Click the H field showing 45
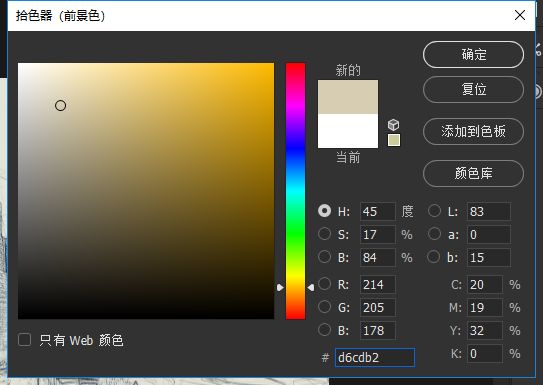The image size is (543, 385). [377, 212]
